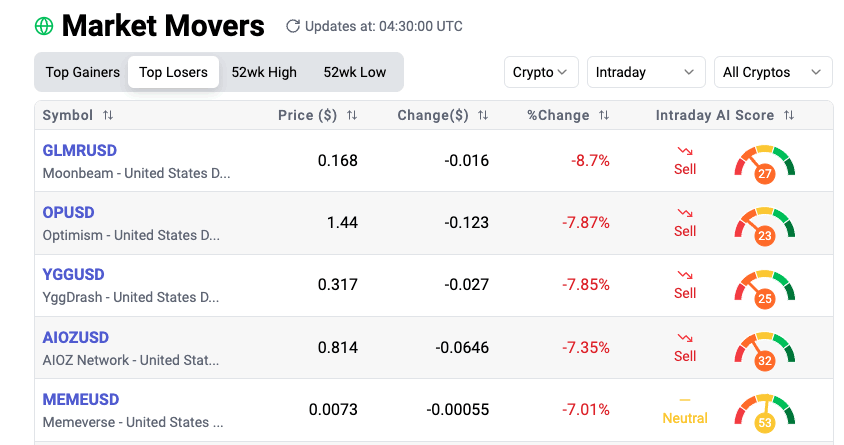
Task: Click the green globe icon beside Market Movers
Action: coord(44,26)
